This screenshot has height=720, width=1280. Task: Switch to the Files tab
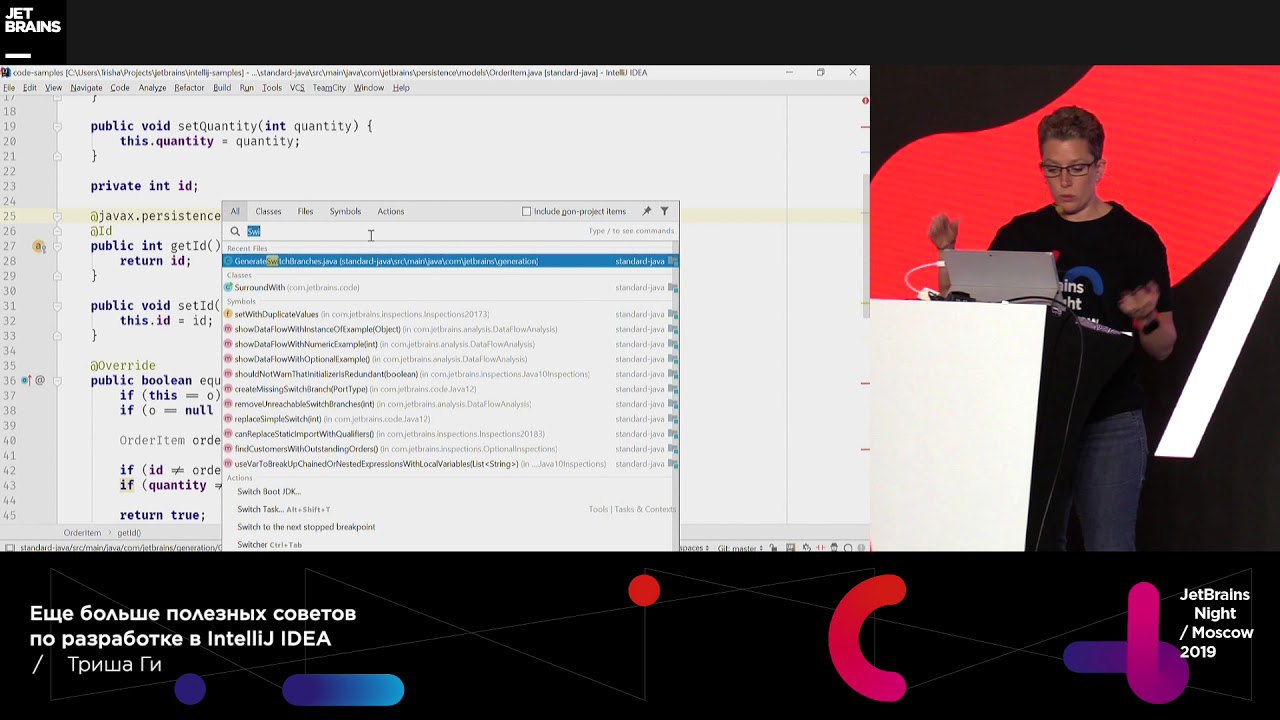[x=305, y=211]
